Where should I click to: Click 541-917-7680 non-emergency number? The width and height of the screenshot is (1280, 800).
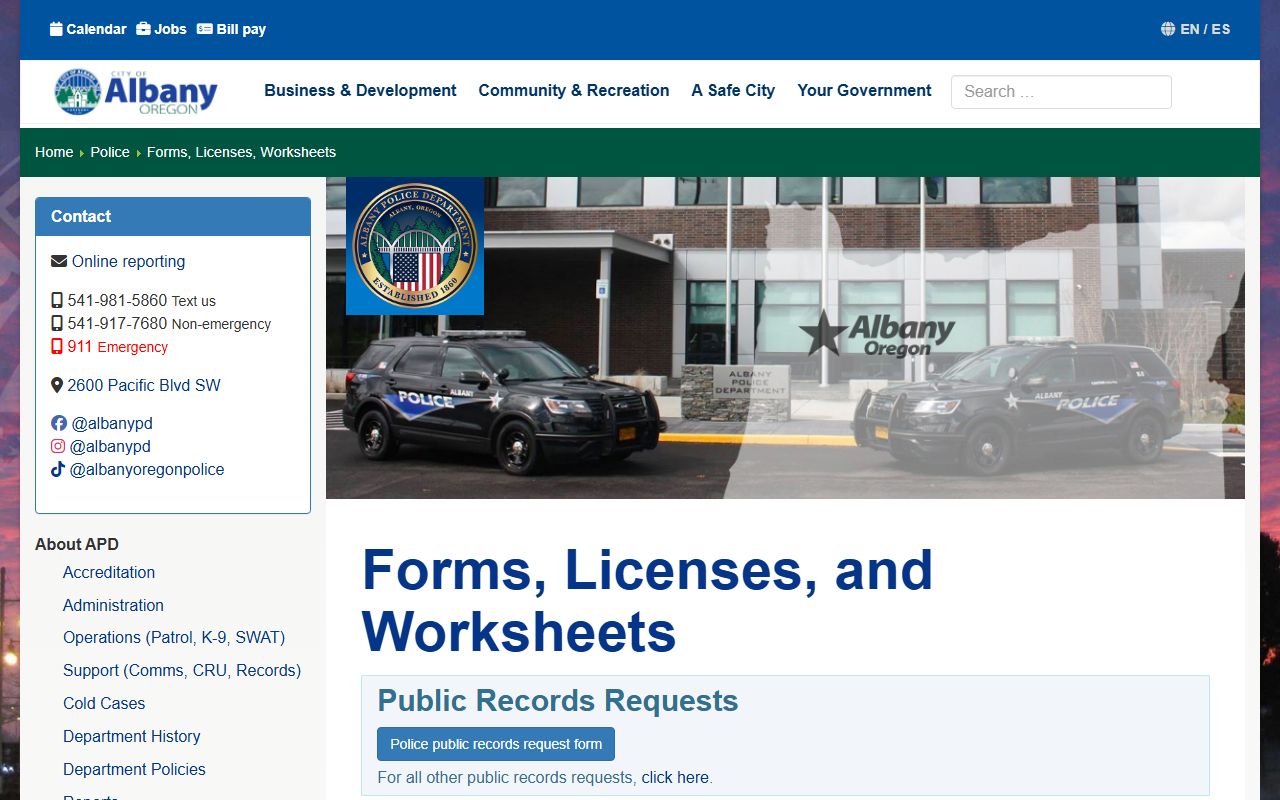point(117,323)
